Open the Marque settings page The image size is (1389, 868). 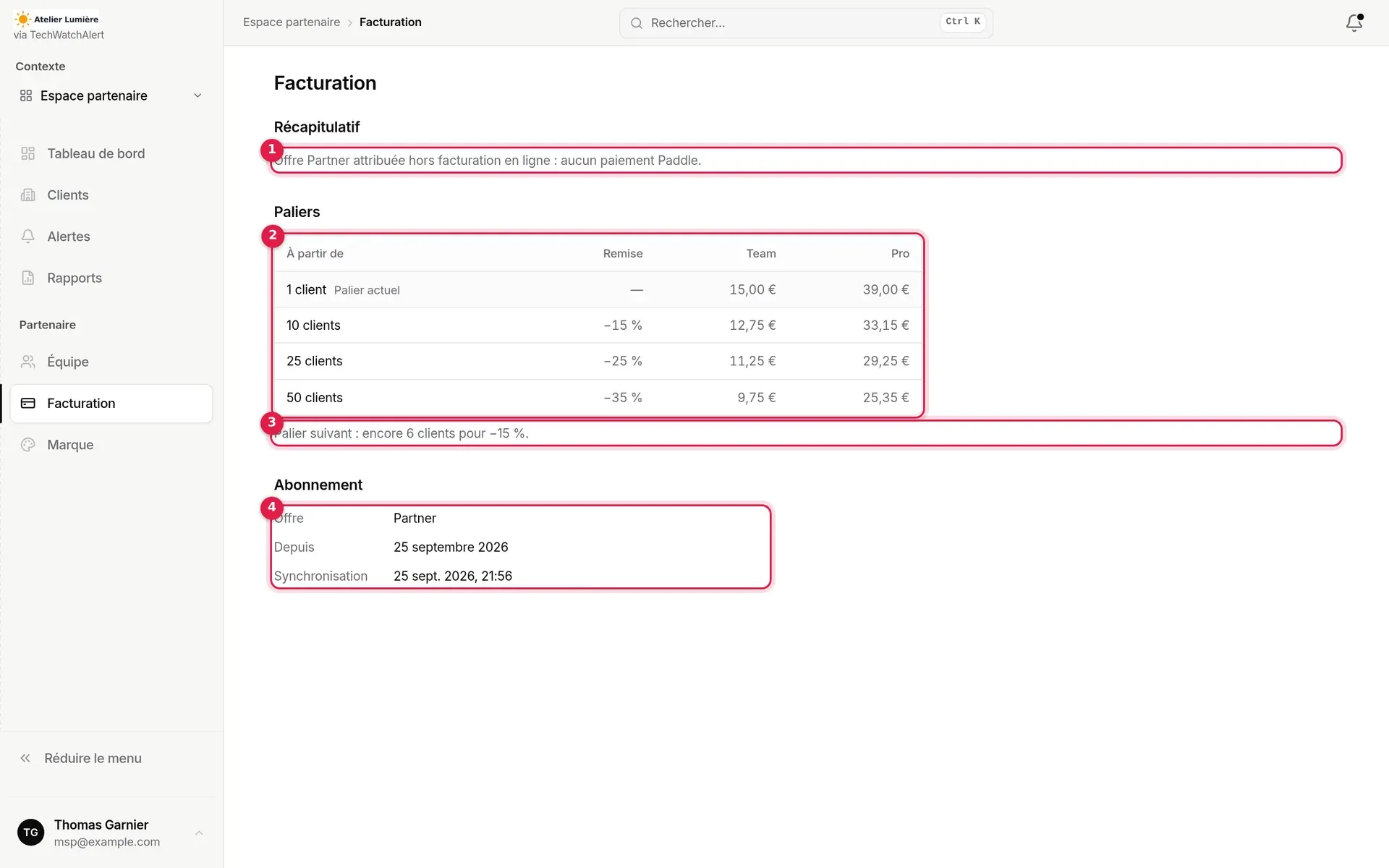click(x=111, y=445)
